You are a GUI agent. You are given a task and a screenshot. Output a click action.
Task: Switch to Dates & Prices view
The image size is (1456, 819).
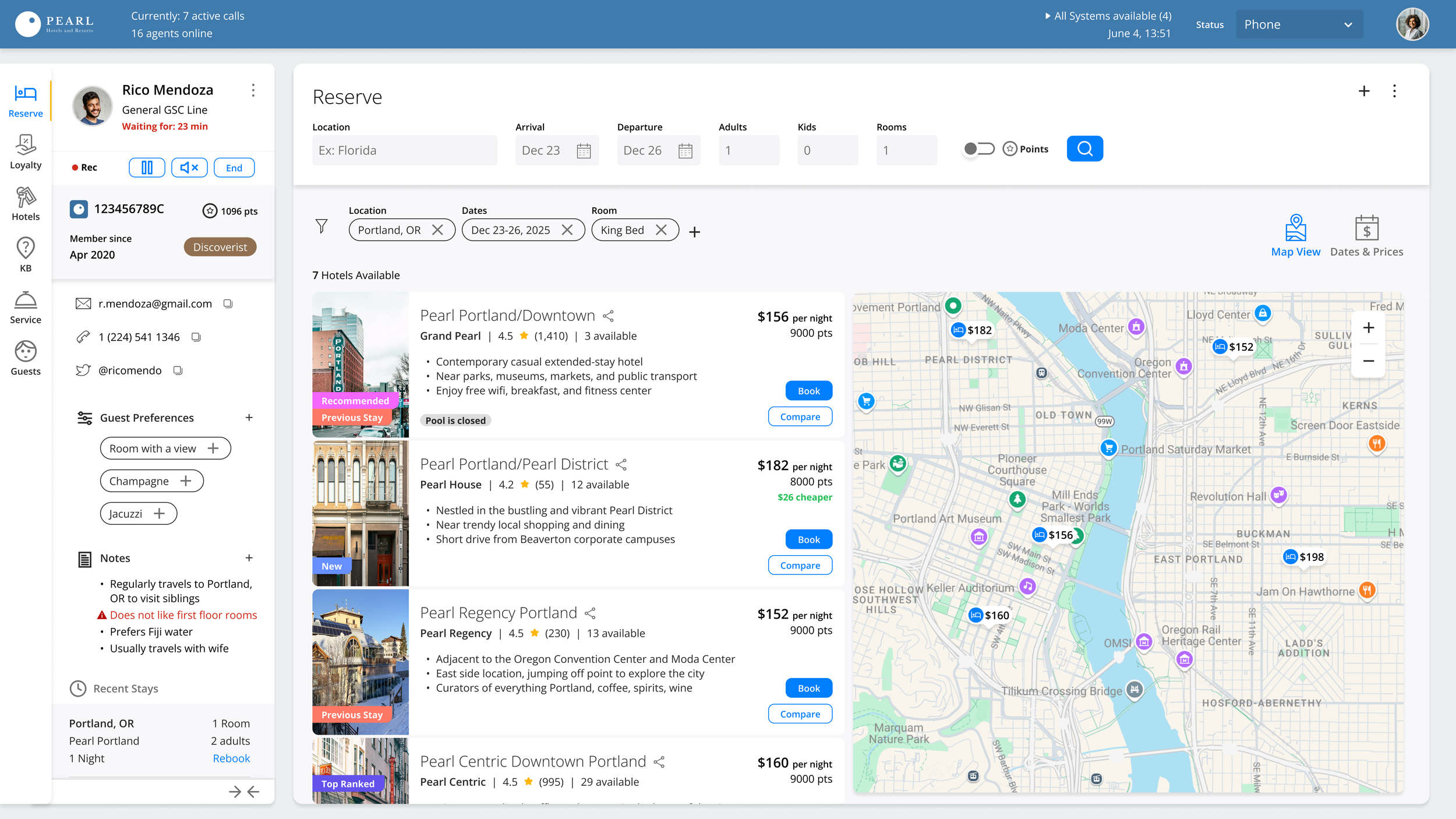(1366, 235)
